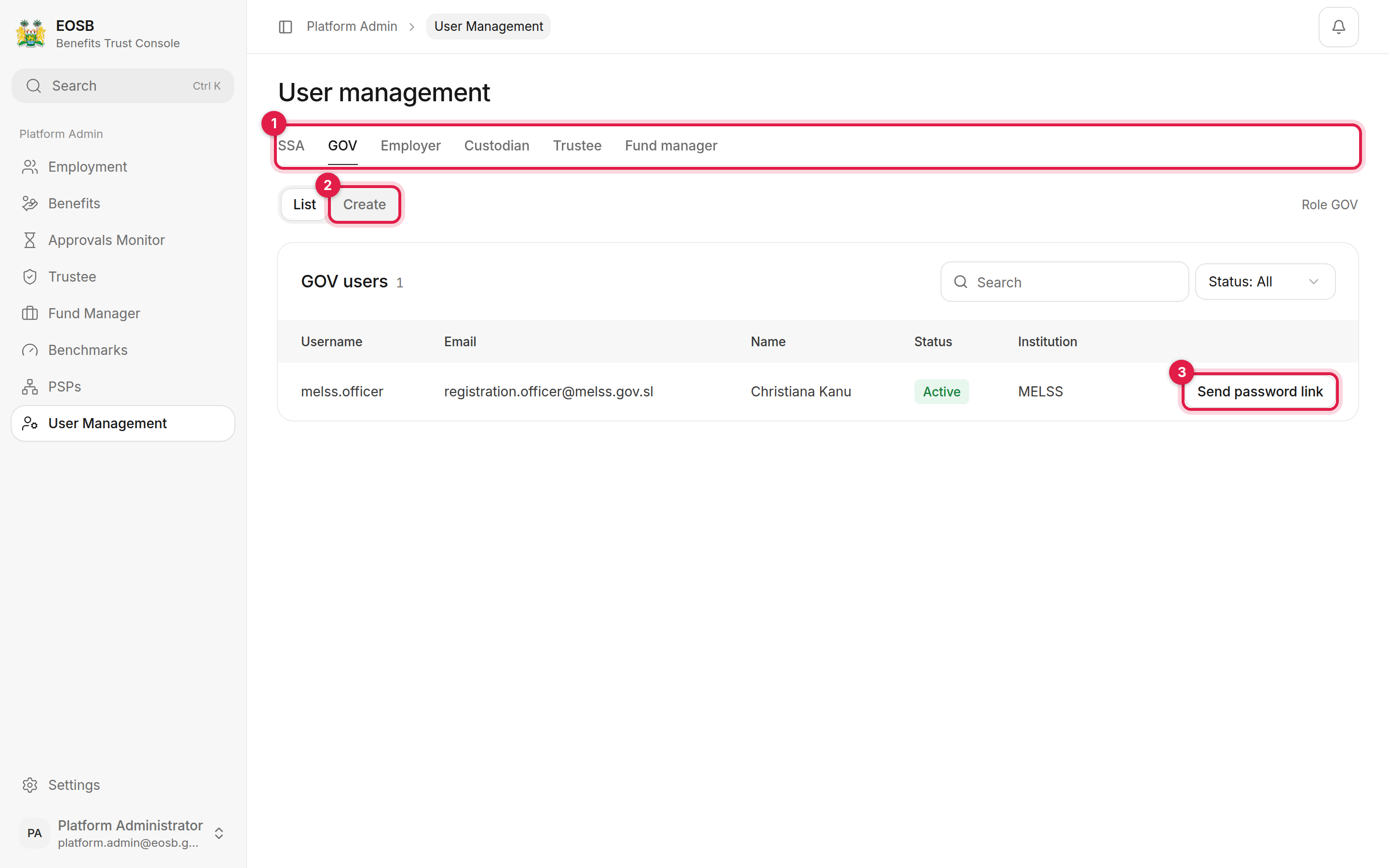The width and height of the screenshot is (1389, 868).
Task: Switch to the Fund manager tab
Action: coord(671,146)
